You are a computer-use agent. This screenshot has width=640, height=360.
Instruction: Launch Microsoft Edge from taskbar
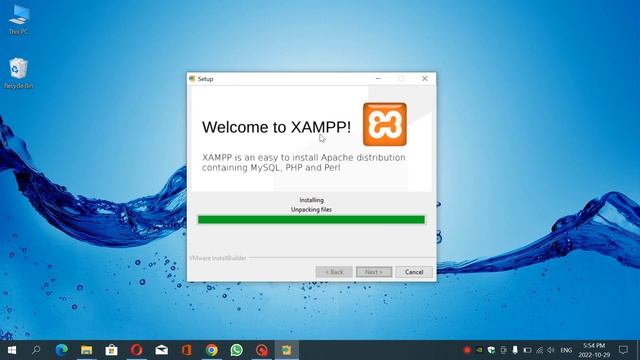point(62,350)
